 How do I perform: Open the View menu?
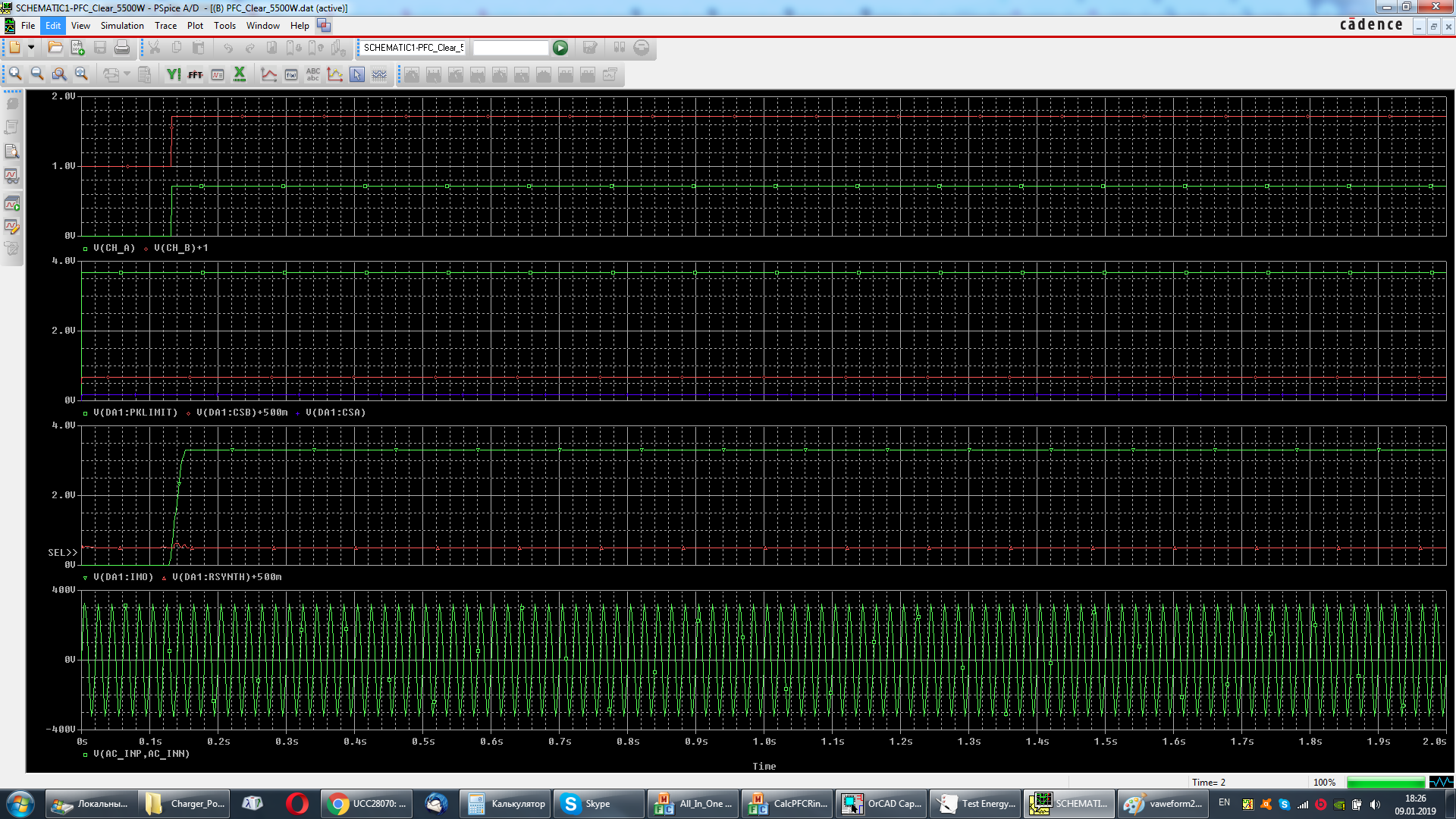pyautogui.click(x=80, y=26)
